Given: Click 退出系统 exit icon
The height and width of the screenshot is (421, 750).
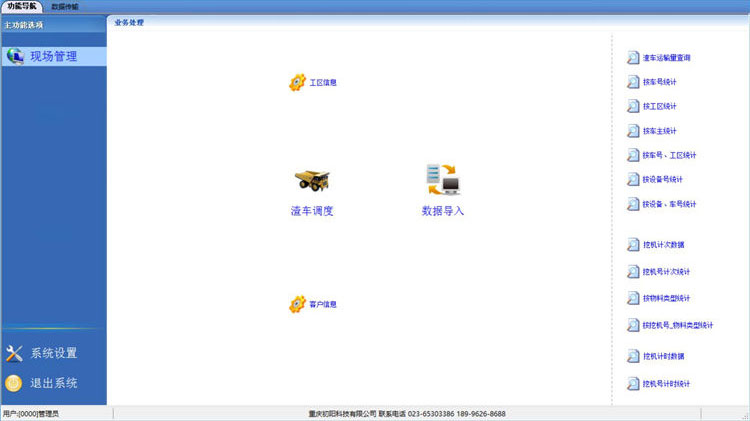Looking at the screenshot, I should click(14, 383).
